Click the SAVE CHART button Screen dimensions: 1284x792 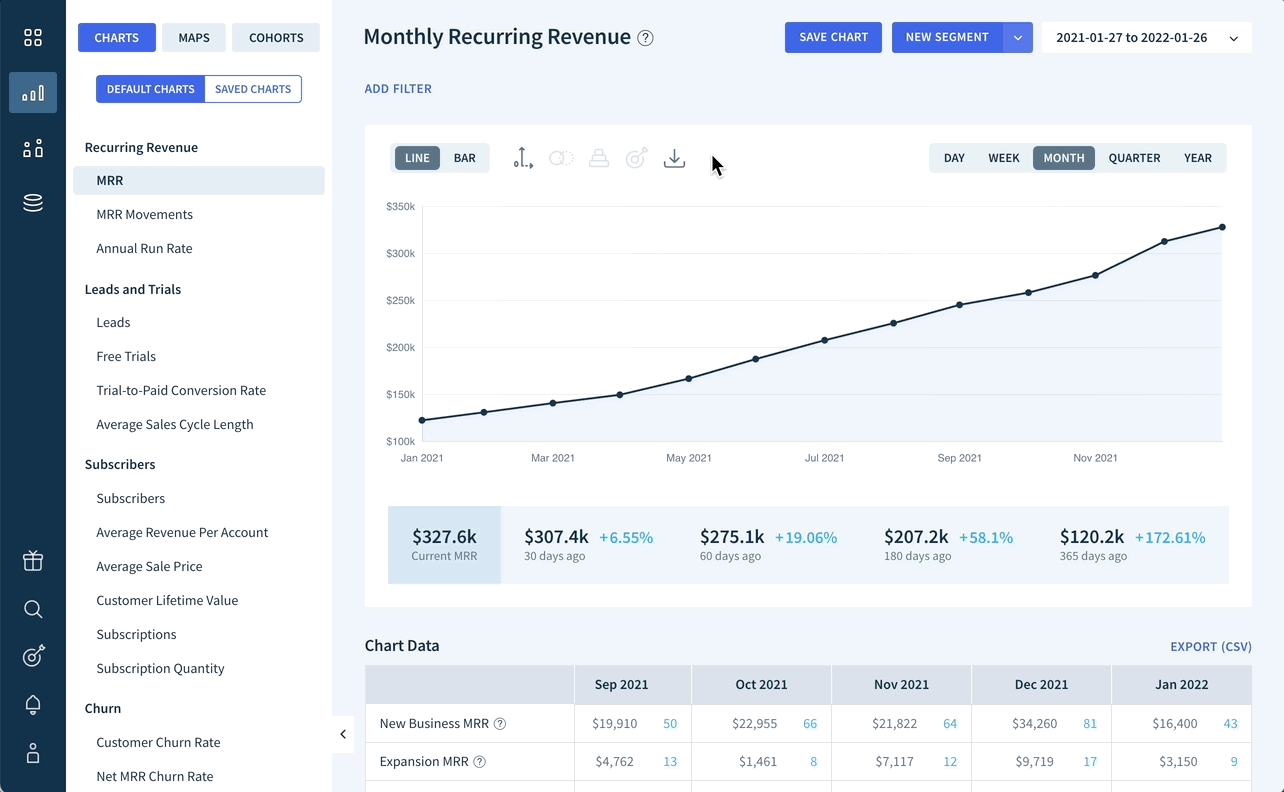coord(834,38)
